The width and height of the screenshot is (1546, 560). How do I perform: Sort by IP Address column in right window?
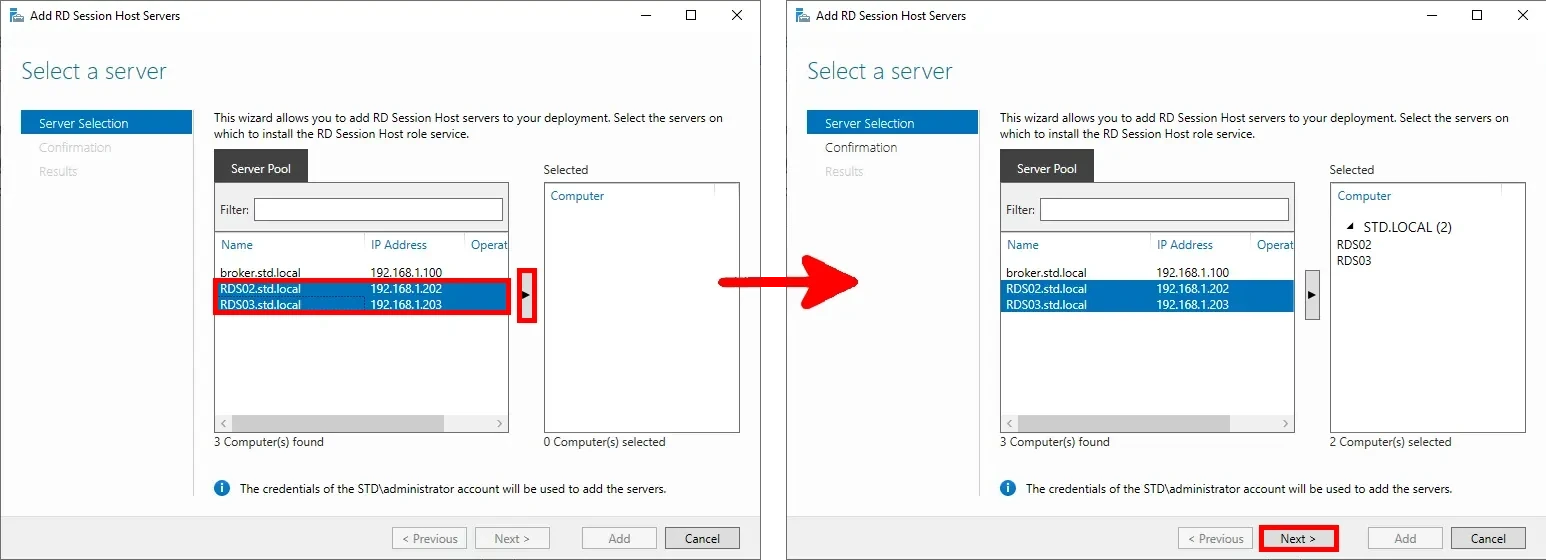[x=1185, y=245]
